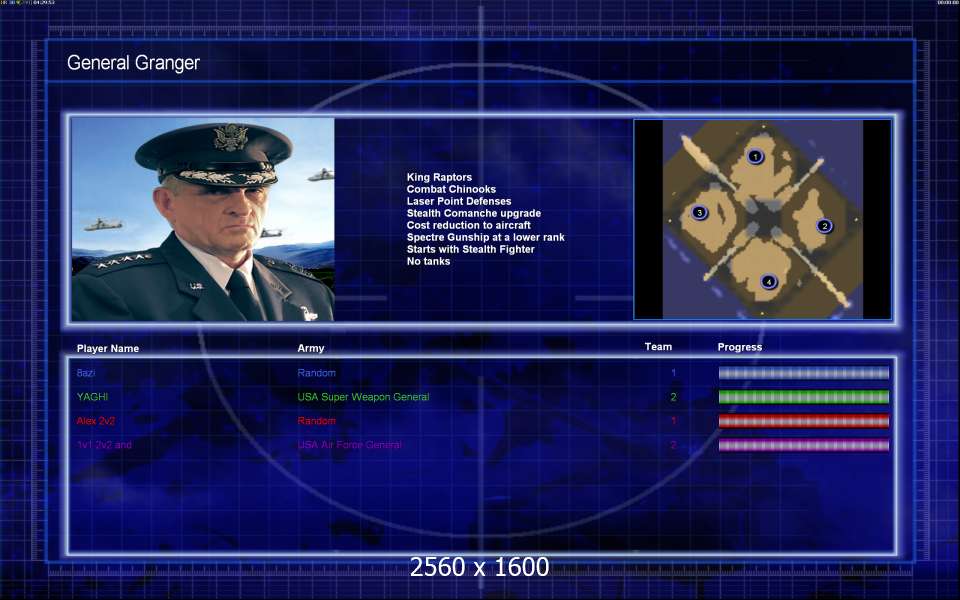Click USA Air Force General army
Screen dimensions: 960x600
click(x=350, y=445)
